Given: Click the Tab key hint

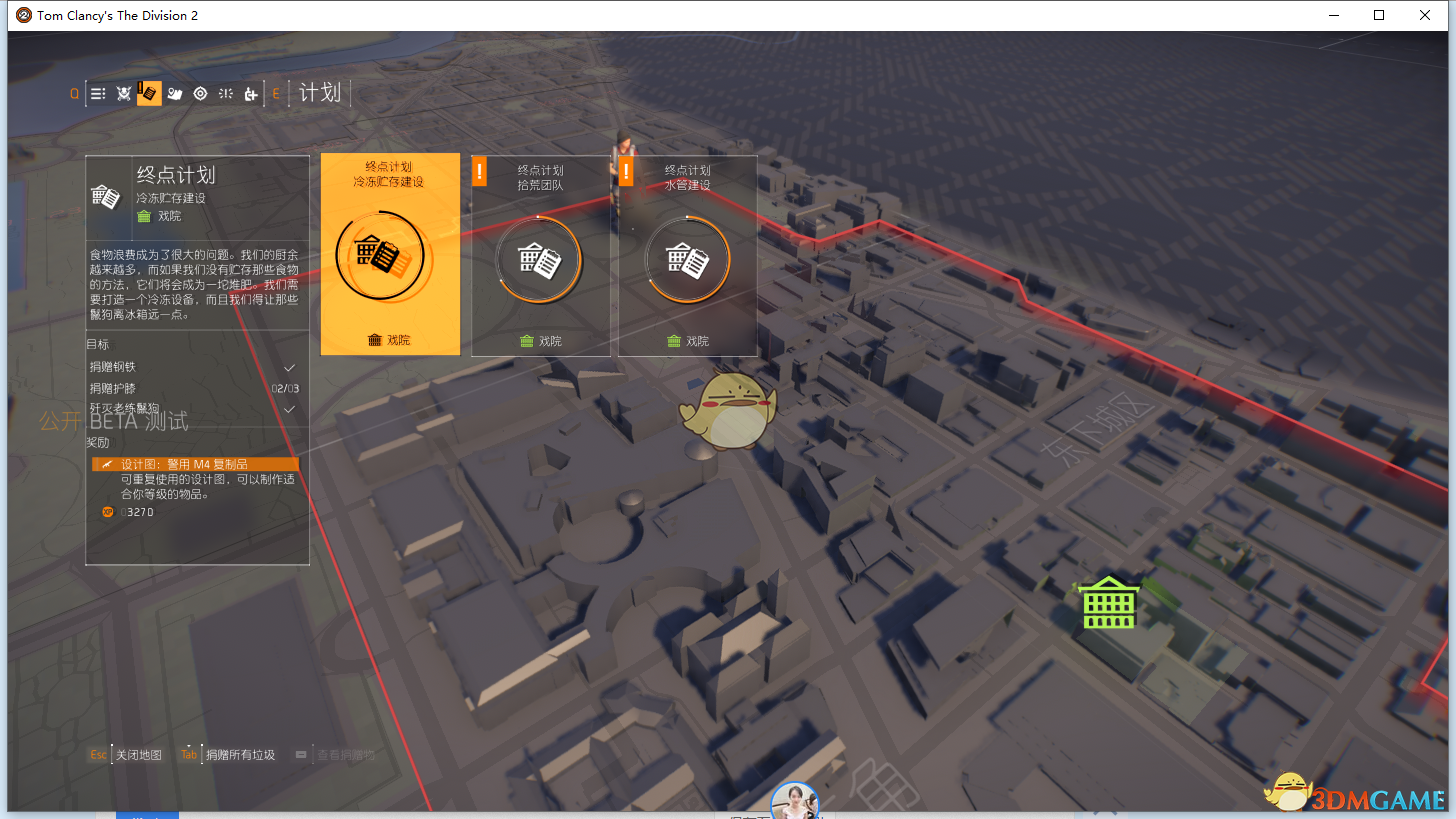Looking at the screenshot, I should 189,755.
